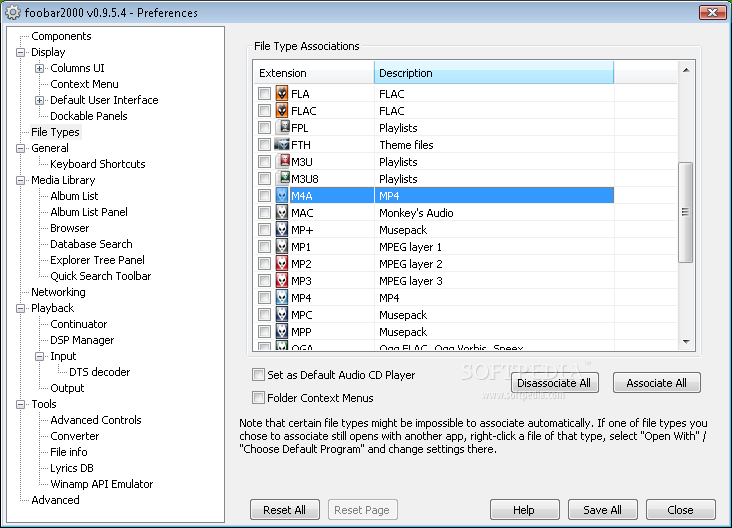Open Keyboard Shortcuts preferences
Image resolution: width=732 pixels, height=528 pixels.
click(x=98, y=164)
